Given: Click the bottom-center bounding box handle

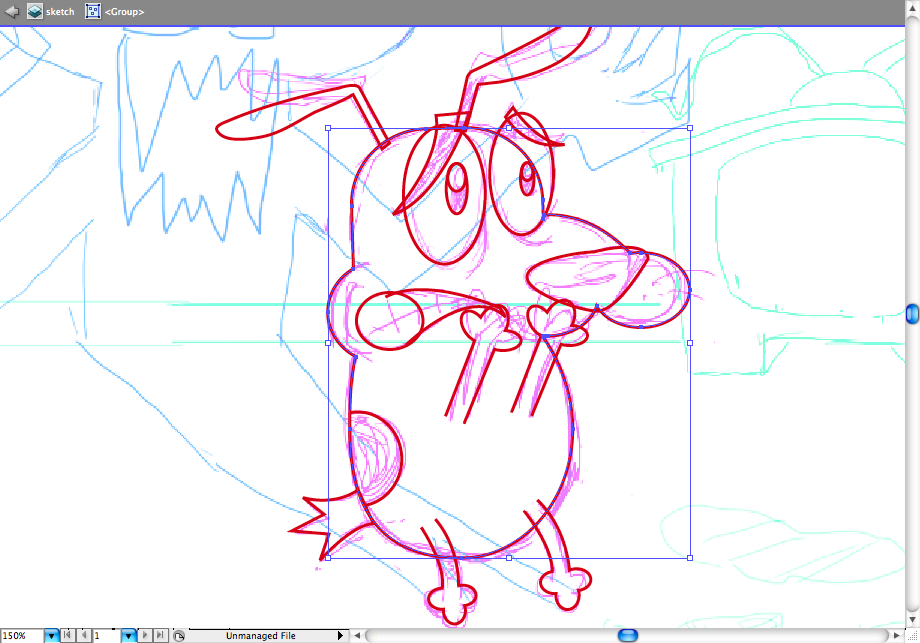Looking at the screenshot, I should [x=509, y=558].
